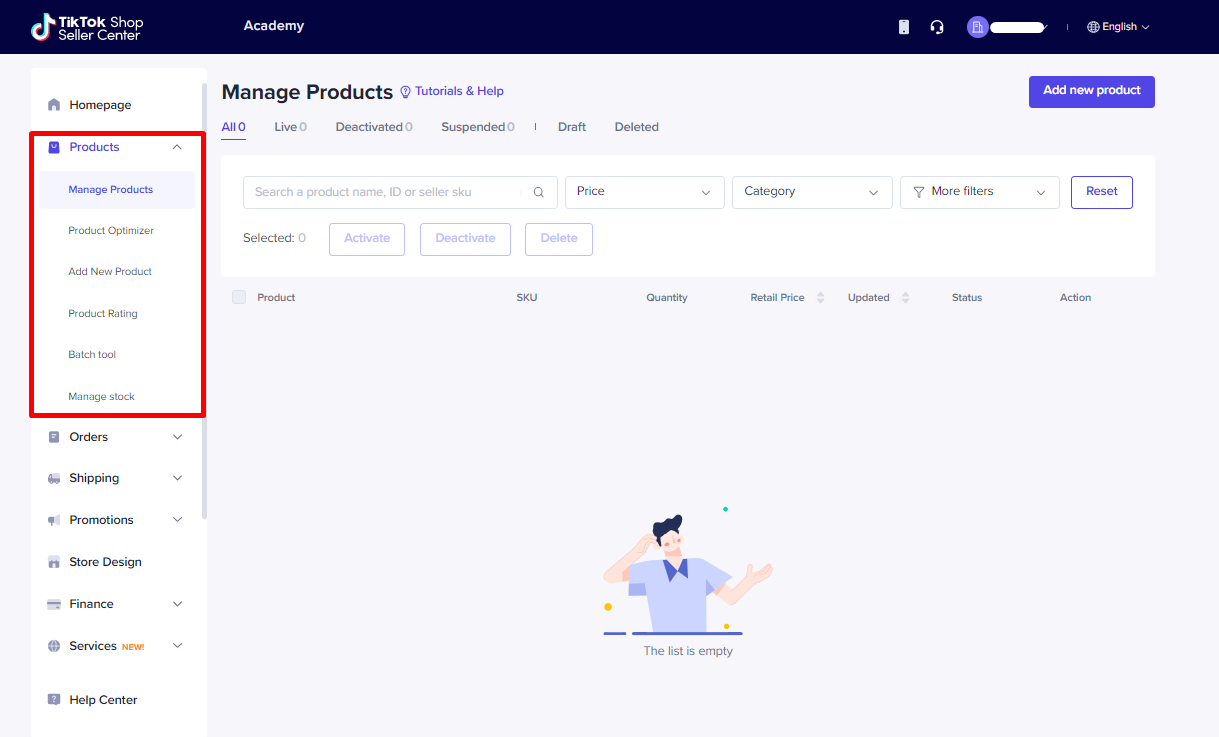Click the Help Center icon
The height and width of the screenshot is (737, 1219).
click(x=53, y=699)
